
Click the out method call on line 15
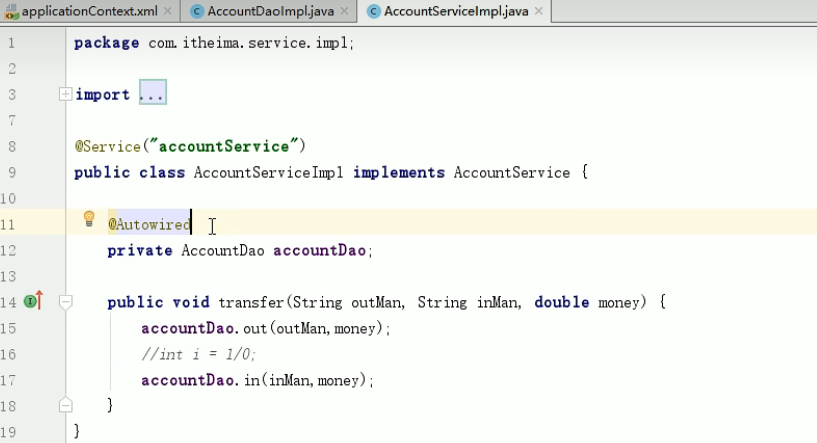pyautogui.click(x=255, y=328)
